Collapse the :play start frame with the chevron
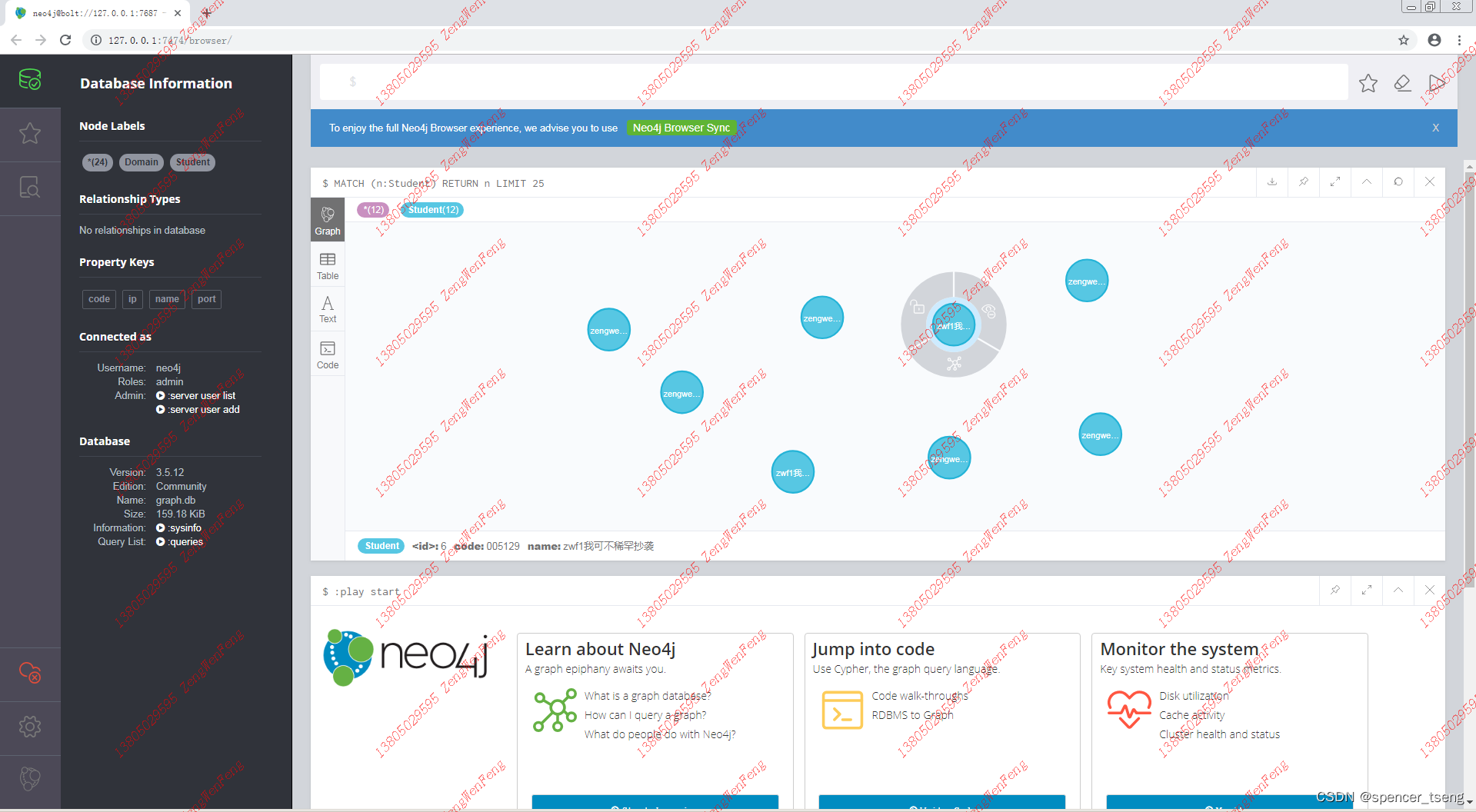The height and width of the screenshot is (812, 1476). point(1398,591)
